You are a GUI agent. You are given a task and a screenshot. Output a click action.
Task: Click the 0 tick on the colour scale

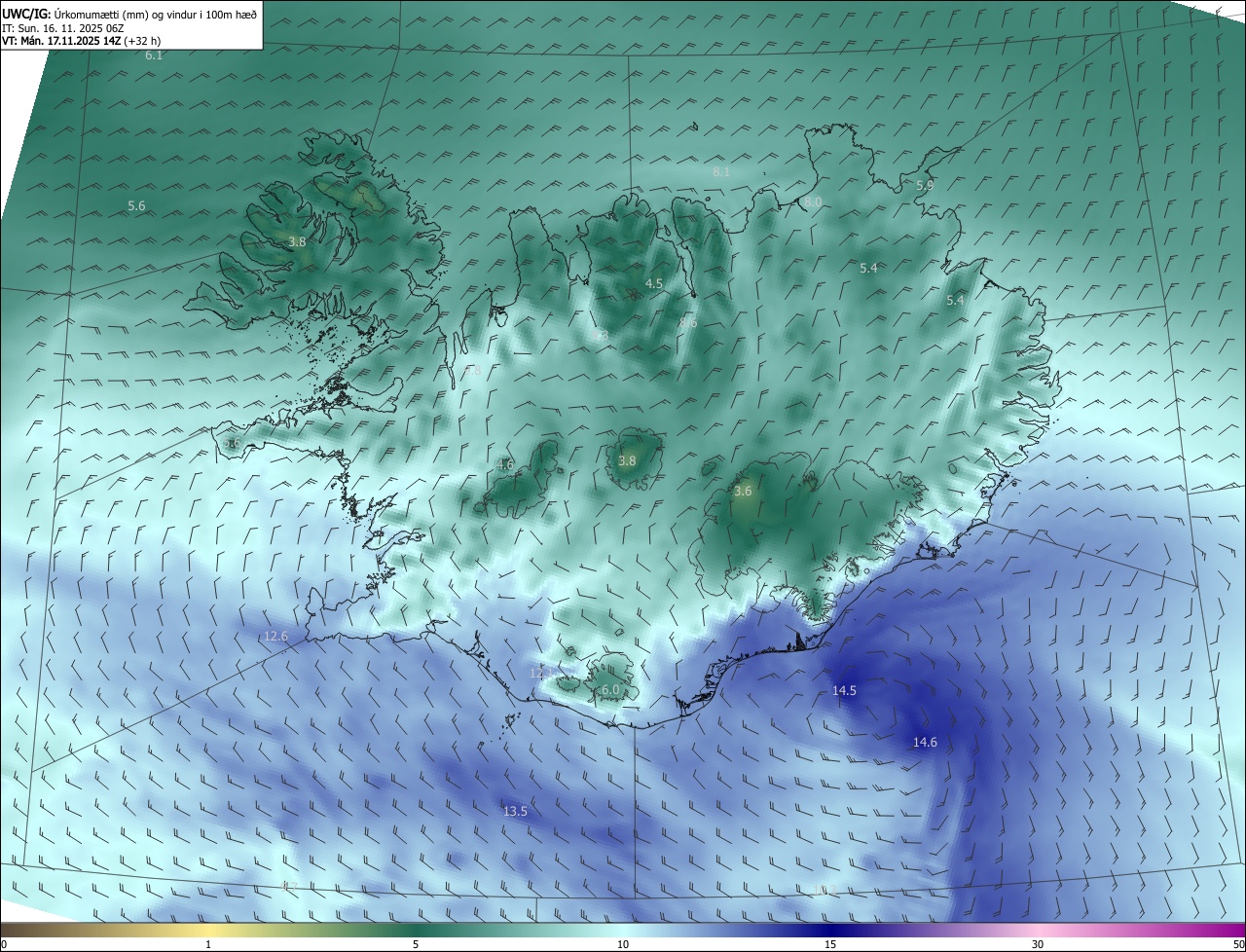(x=4, y=944)
